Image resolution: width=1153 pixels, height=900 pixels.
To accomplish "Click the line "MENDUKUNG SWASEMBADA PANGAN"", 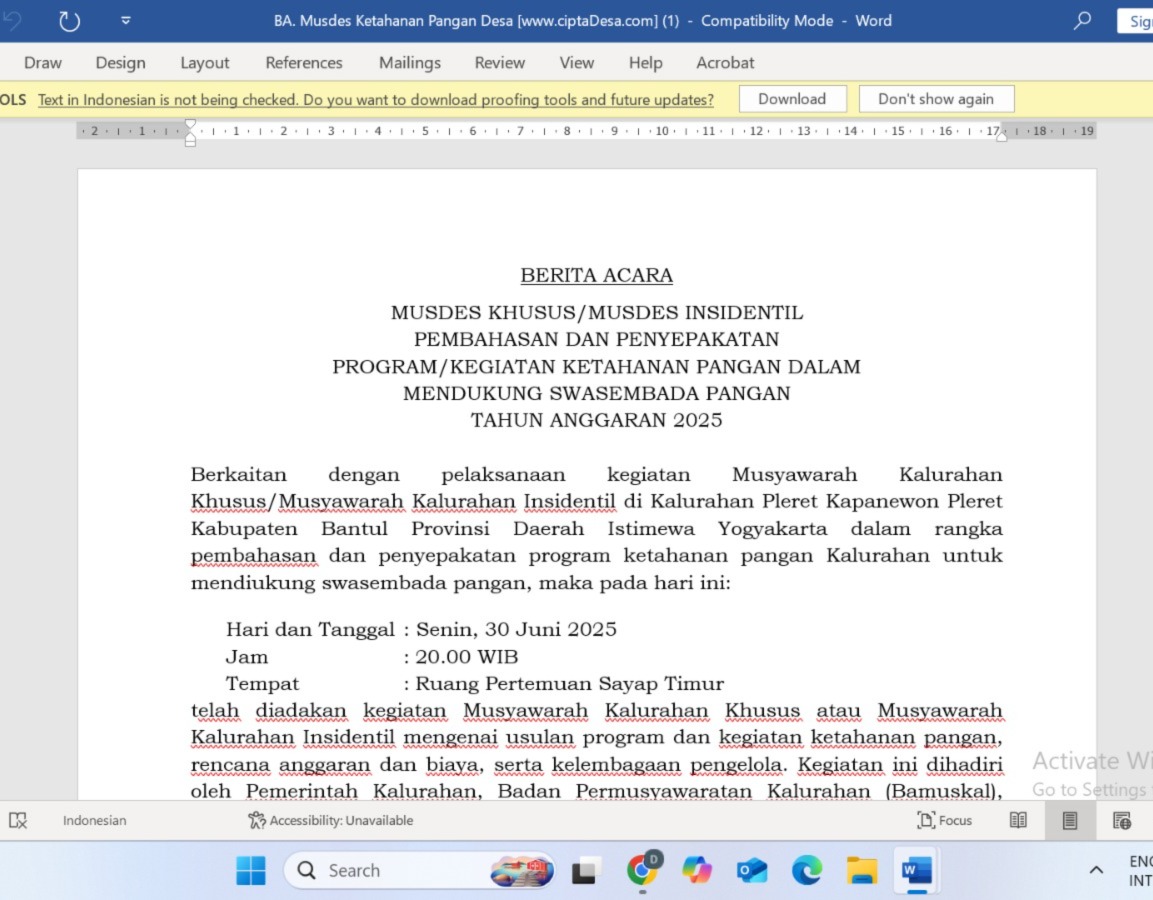I will point(596,393).
